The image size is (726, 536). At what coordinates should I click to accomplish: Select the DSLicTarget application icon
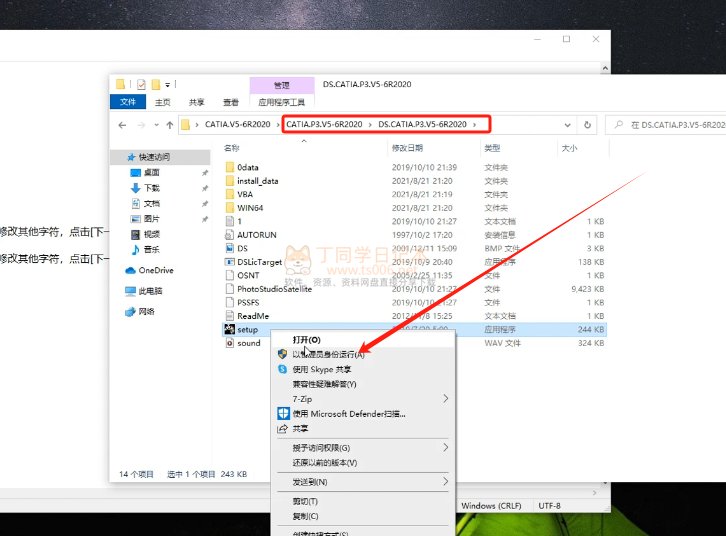coord(230,262)
